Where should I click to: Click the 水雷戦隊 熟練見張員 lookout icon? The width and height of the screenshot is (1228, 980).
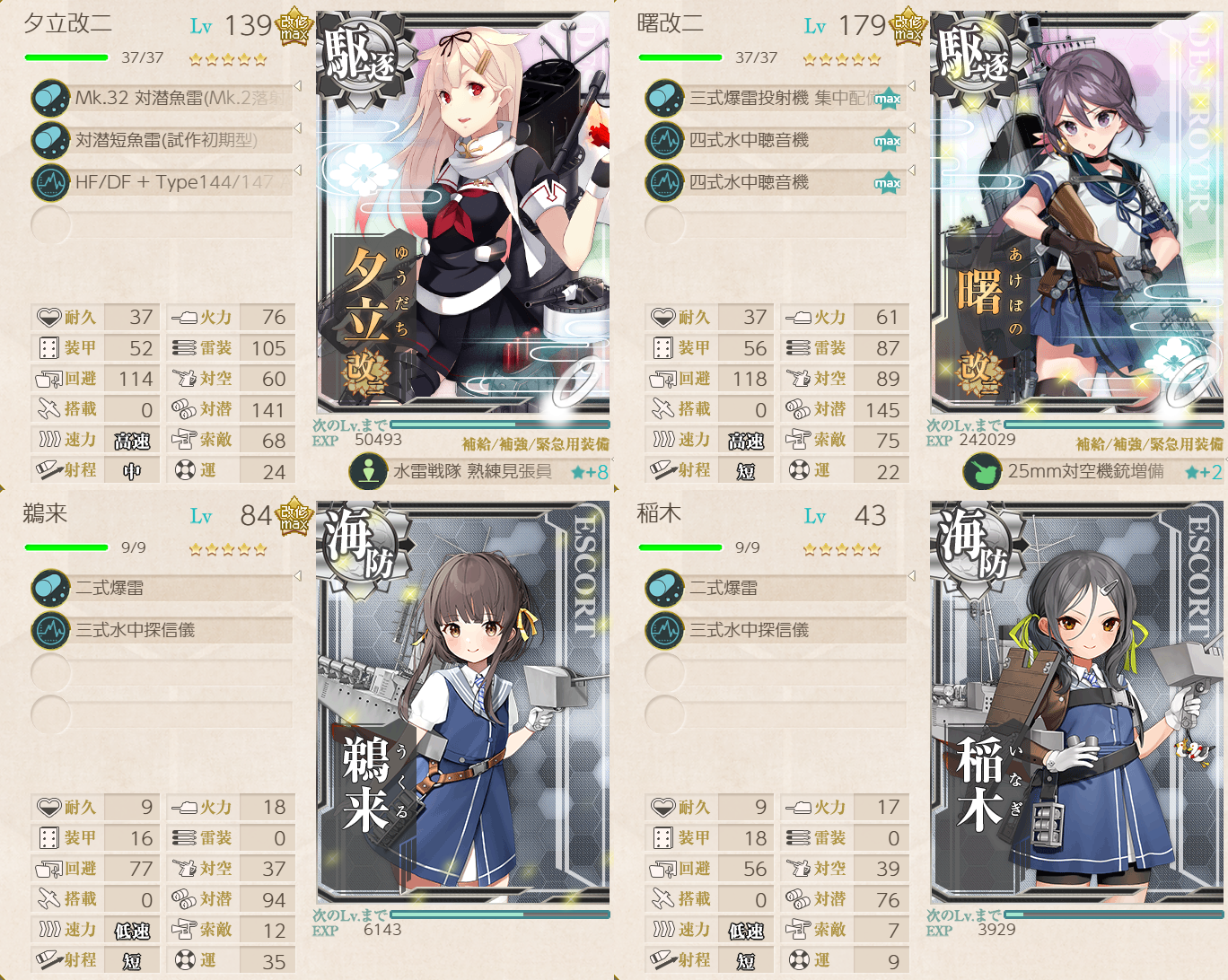pyautogui.click(x=368, y=471)
